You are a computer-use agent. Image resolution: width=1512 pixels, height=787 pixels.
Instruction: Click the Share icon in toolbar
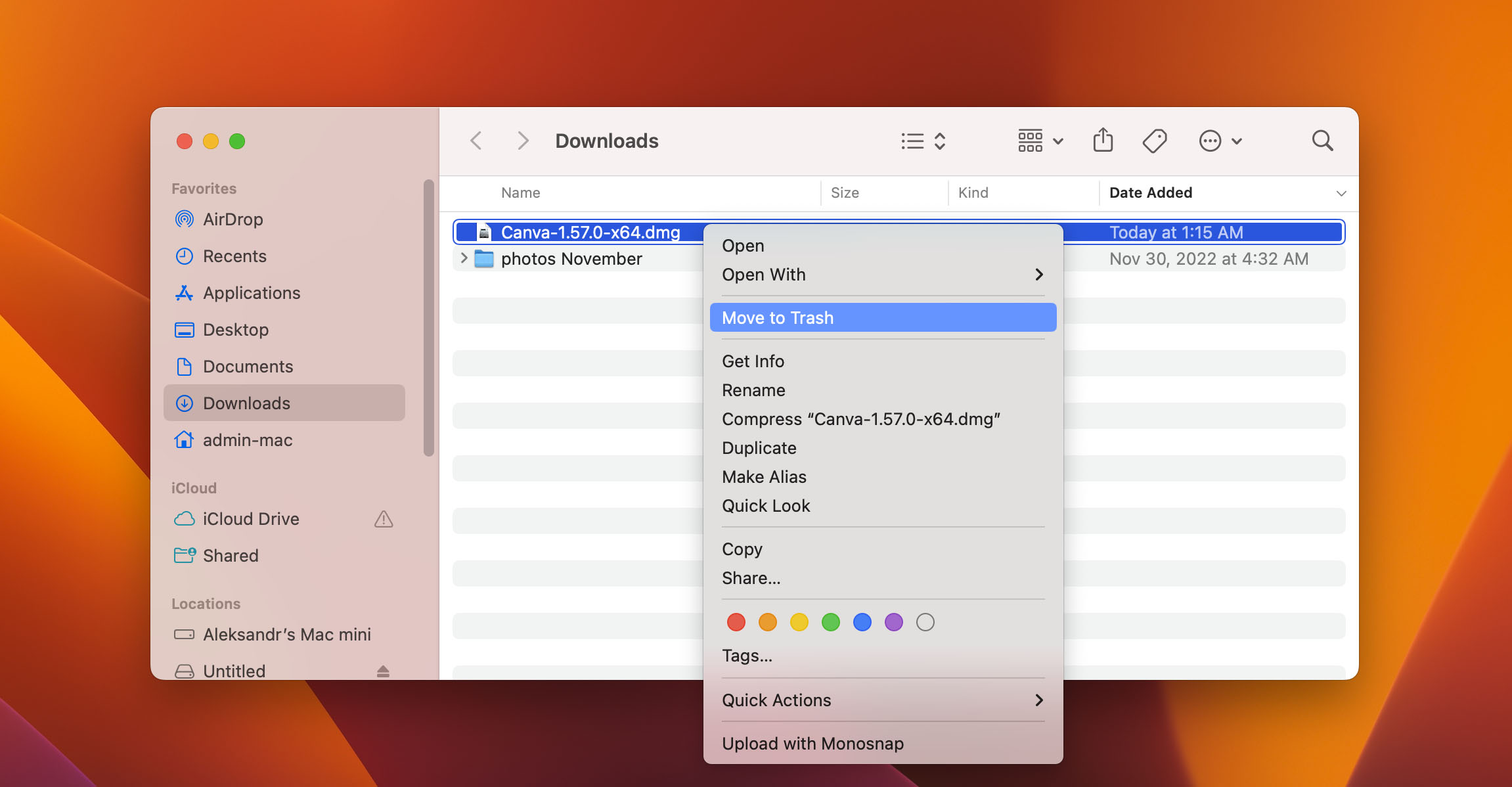(x=1103, y=141)
